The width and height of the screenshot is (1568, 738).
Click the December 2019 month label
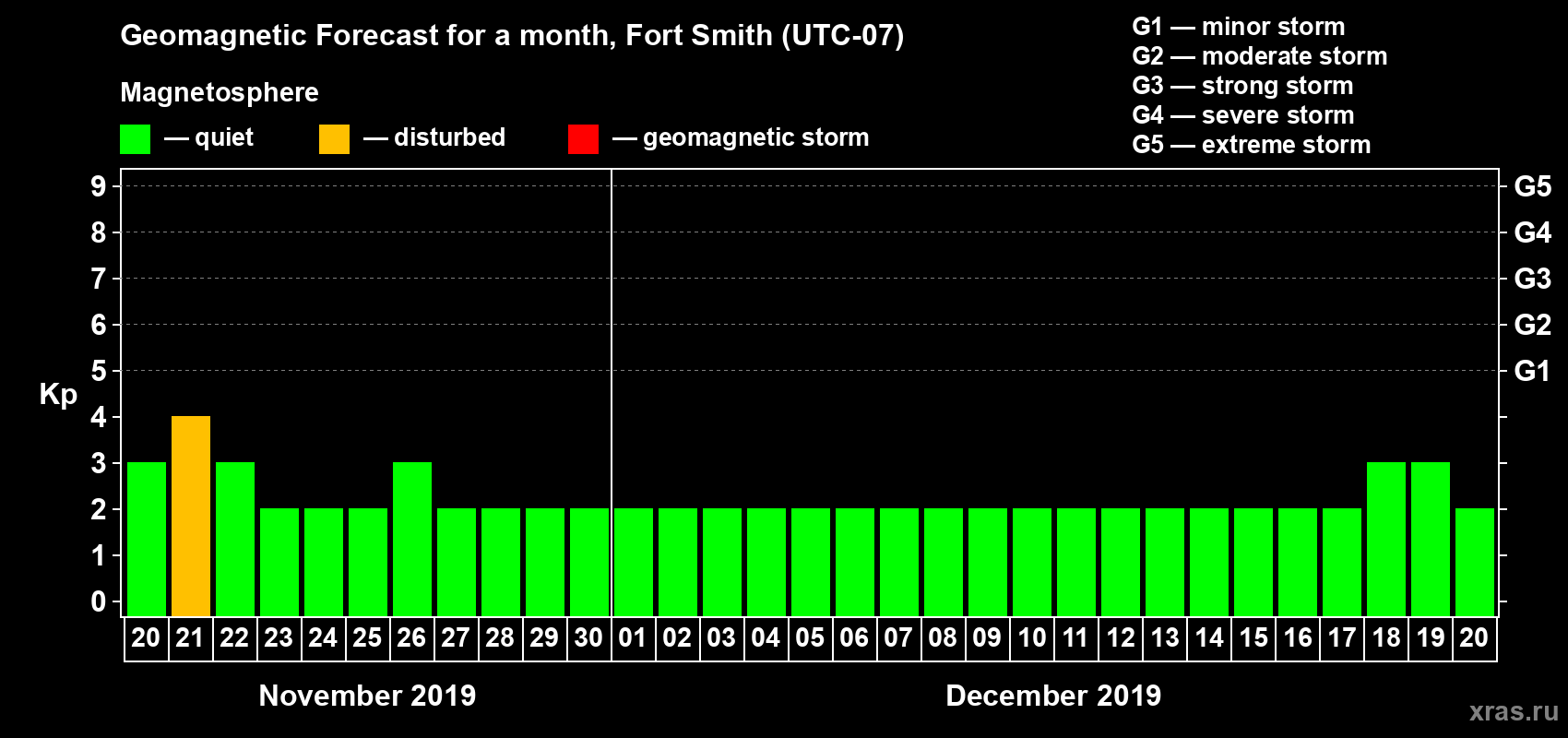pos(1053,696)
